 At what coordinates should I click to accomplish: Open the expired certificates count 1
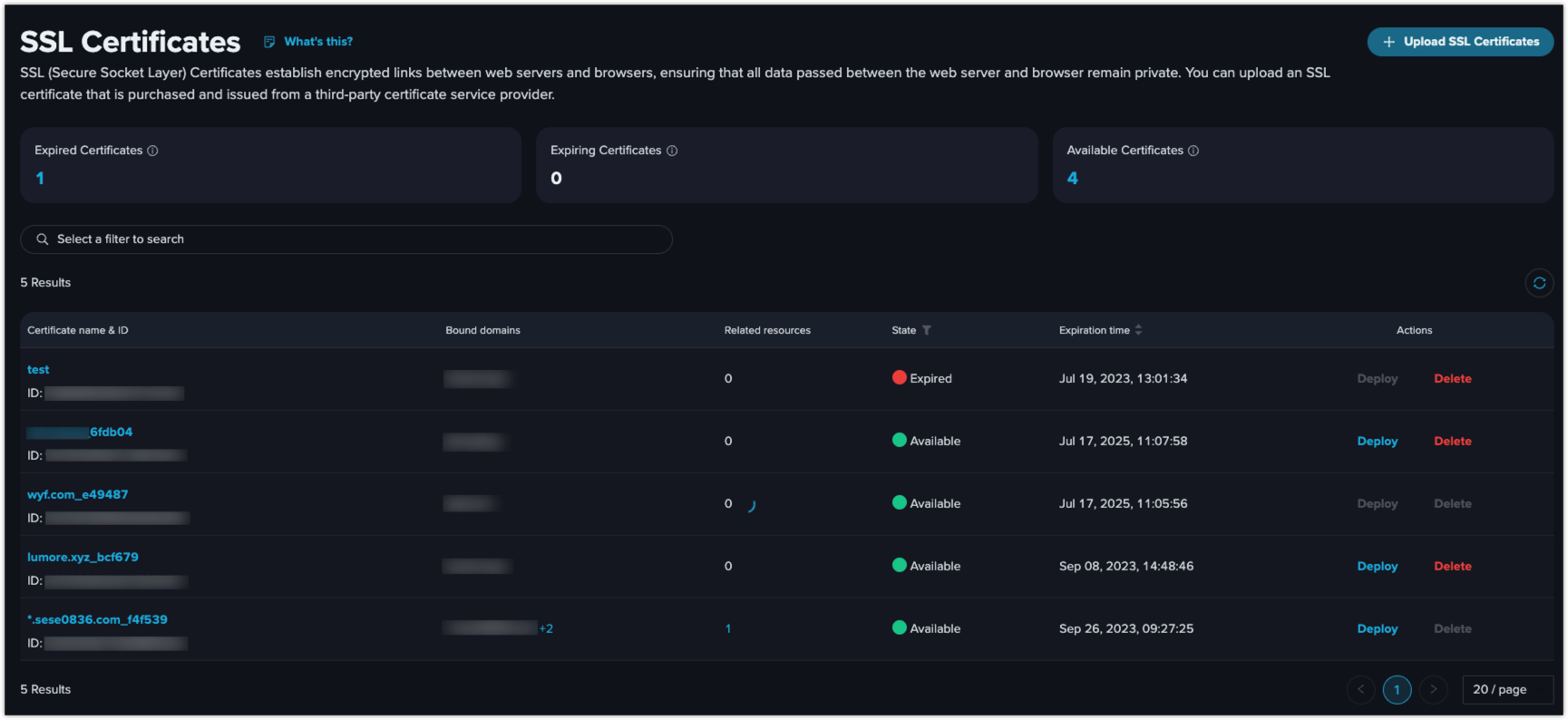[x=40, y=179]
